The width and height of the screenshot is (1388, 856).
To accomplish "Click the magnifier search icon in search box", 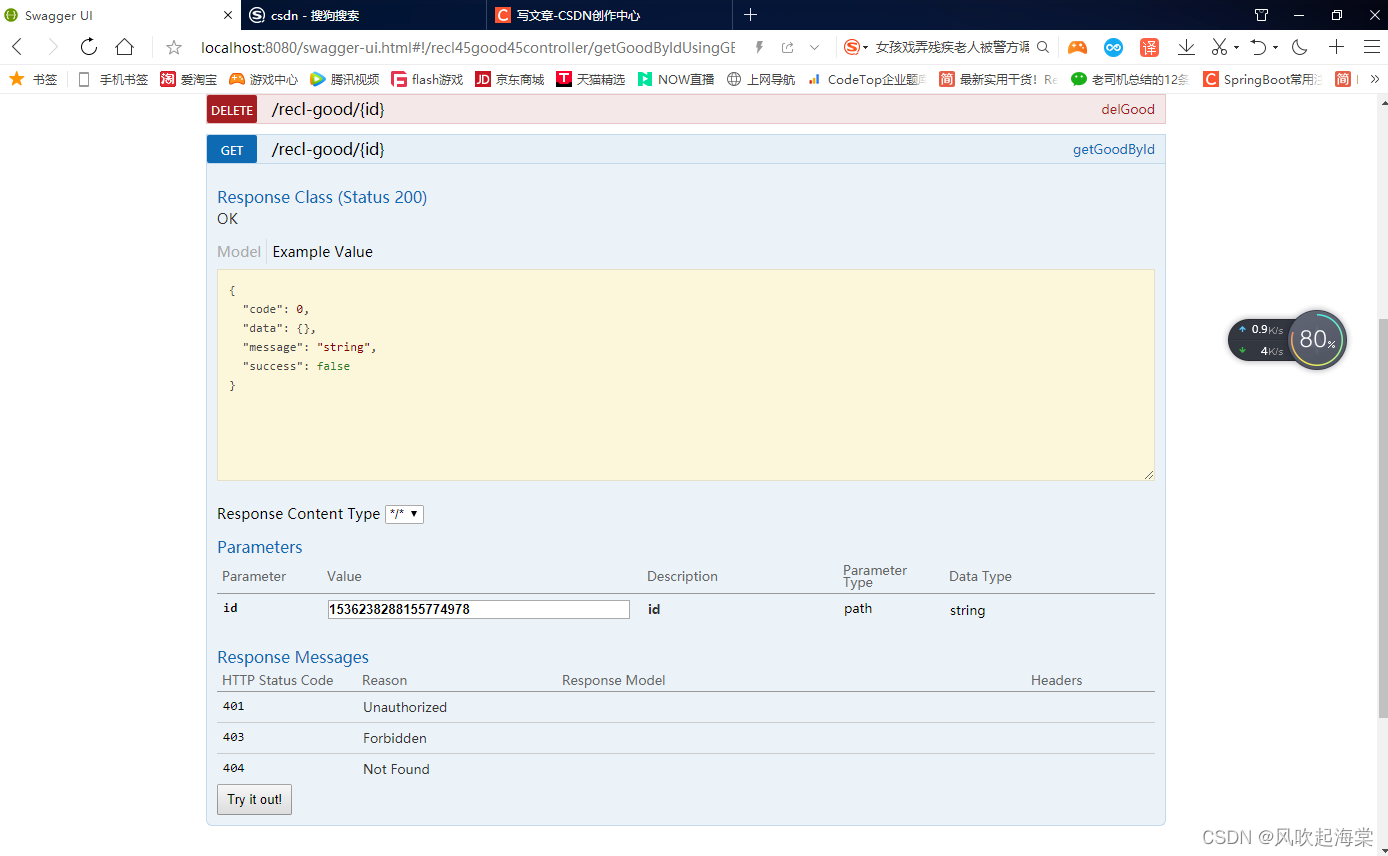I will coord(1043,47).
